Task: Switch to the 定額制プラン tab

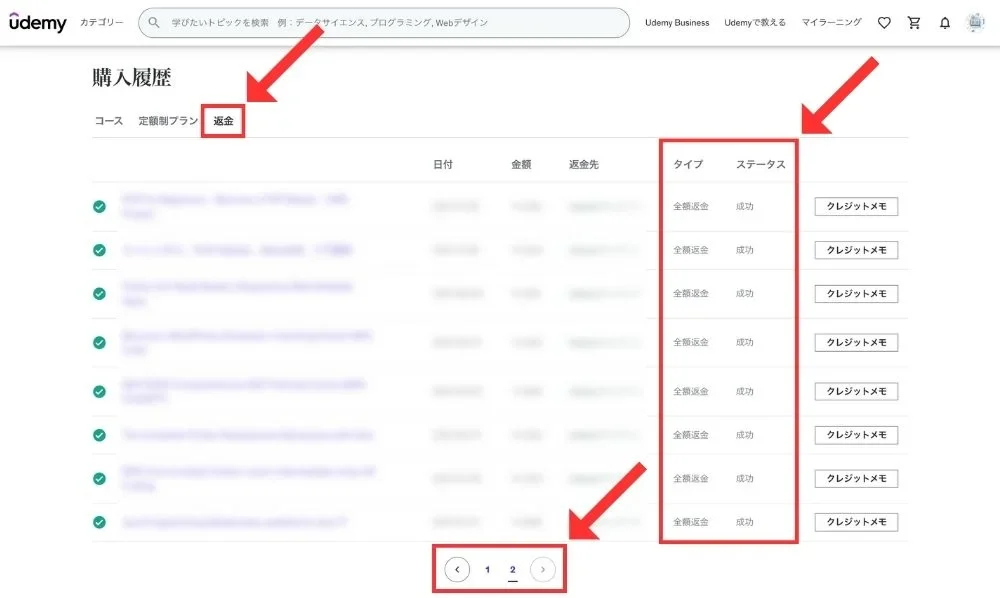Action: [x=168, y=121]
